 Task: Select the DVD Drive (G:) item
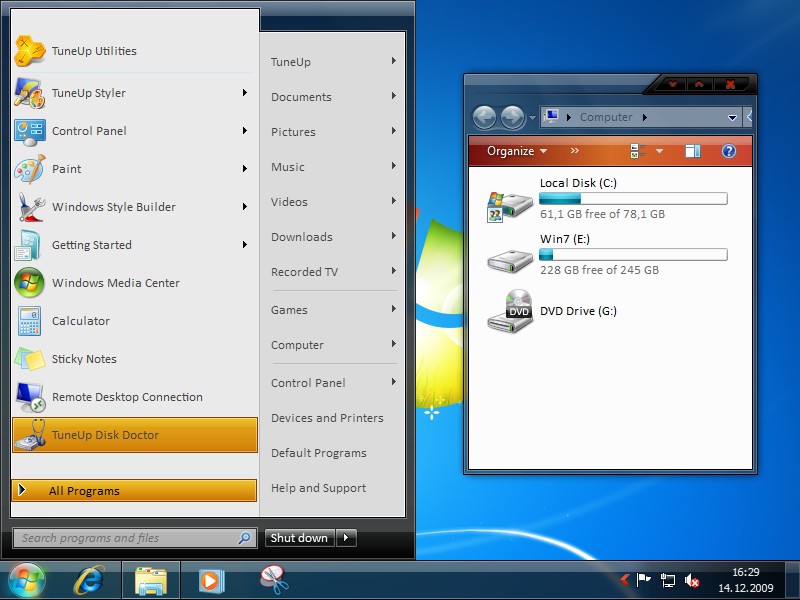[x=578, y=311]
